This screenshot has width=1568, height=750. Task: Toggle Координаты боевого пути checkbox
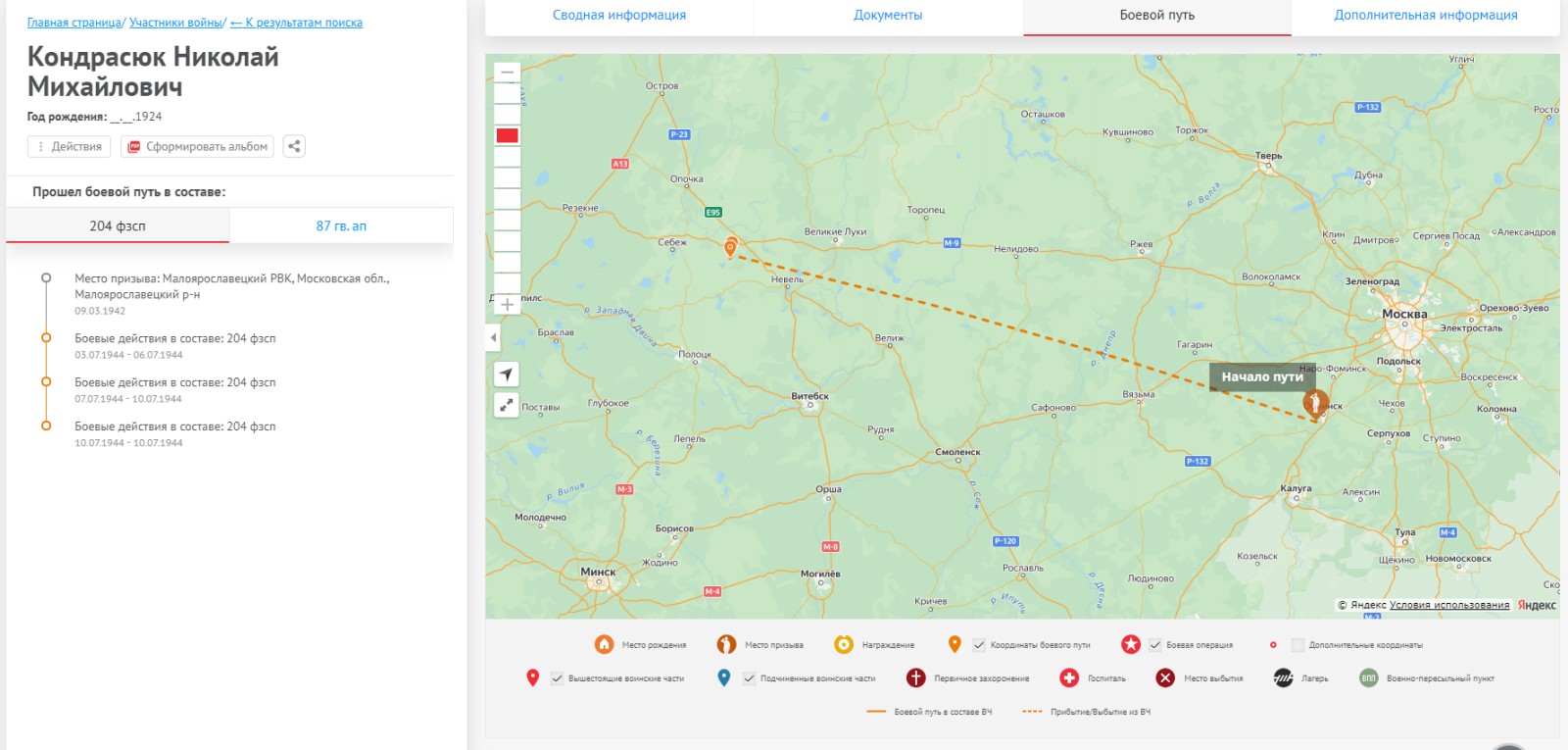[x=979, y=645]
